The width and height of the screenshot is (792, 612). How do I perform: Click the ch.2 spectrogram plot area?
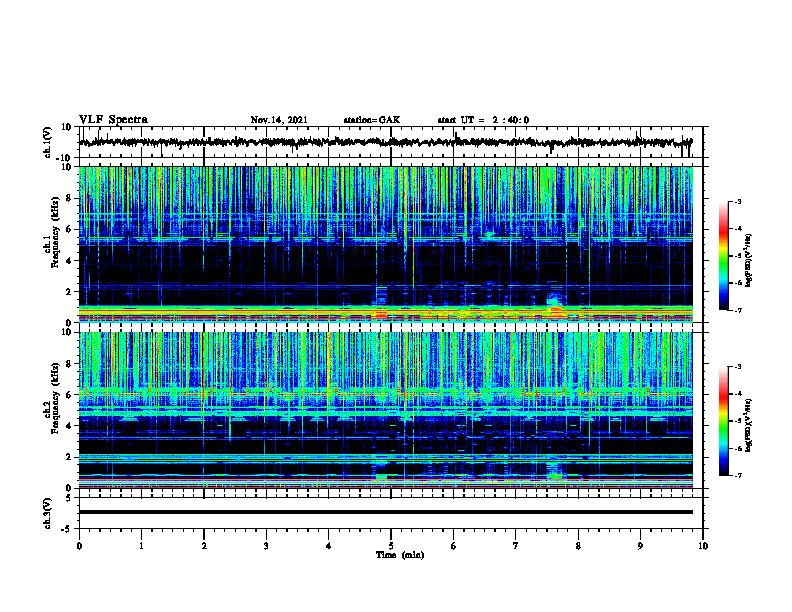[385, 410]
